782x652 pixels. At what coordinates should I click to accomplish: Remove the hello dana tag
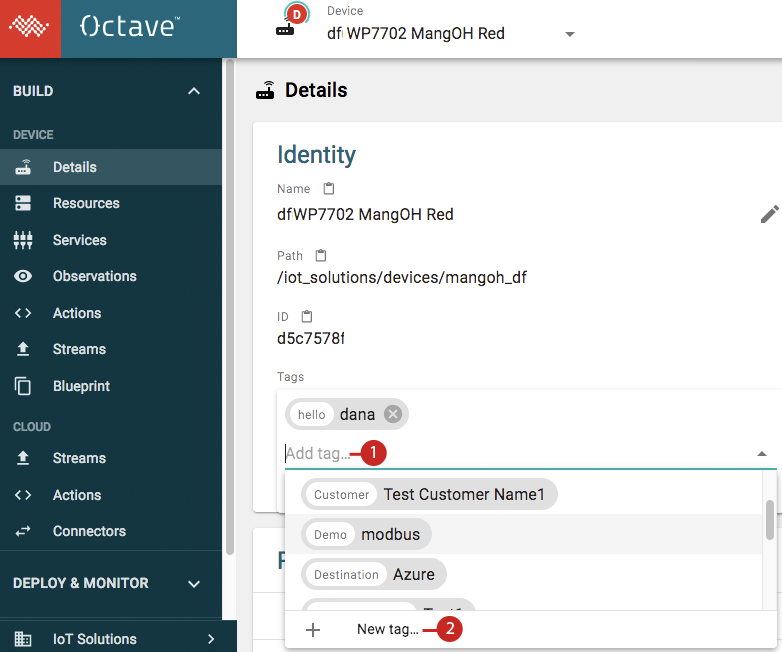coord(393,414)
